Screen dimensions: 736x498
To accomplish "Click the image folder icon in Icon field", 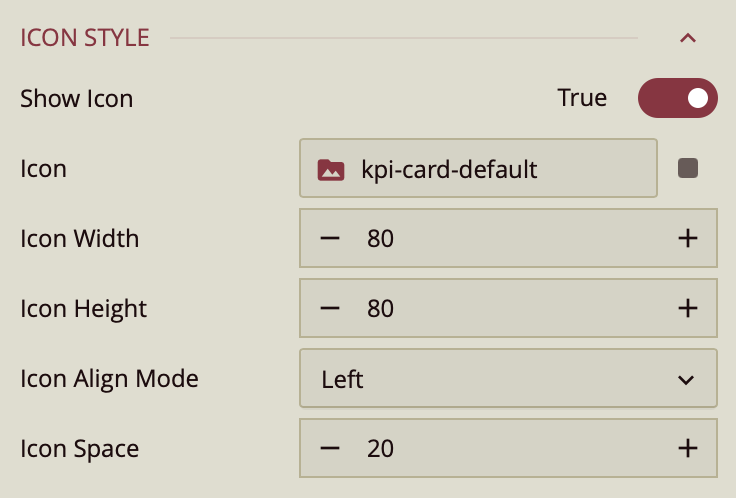I will pyautogui.click(x=331, y=169).
